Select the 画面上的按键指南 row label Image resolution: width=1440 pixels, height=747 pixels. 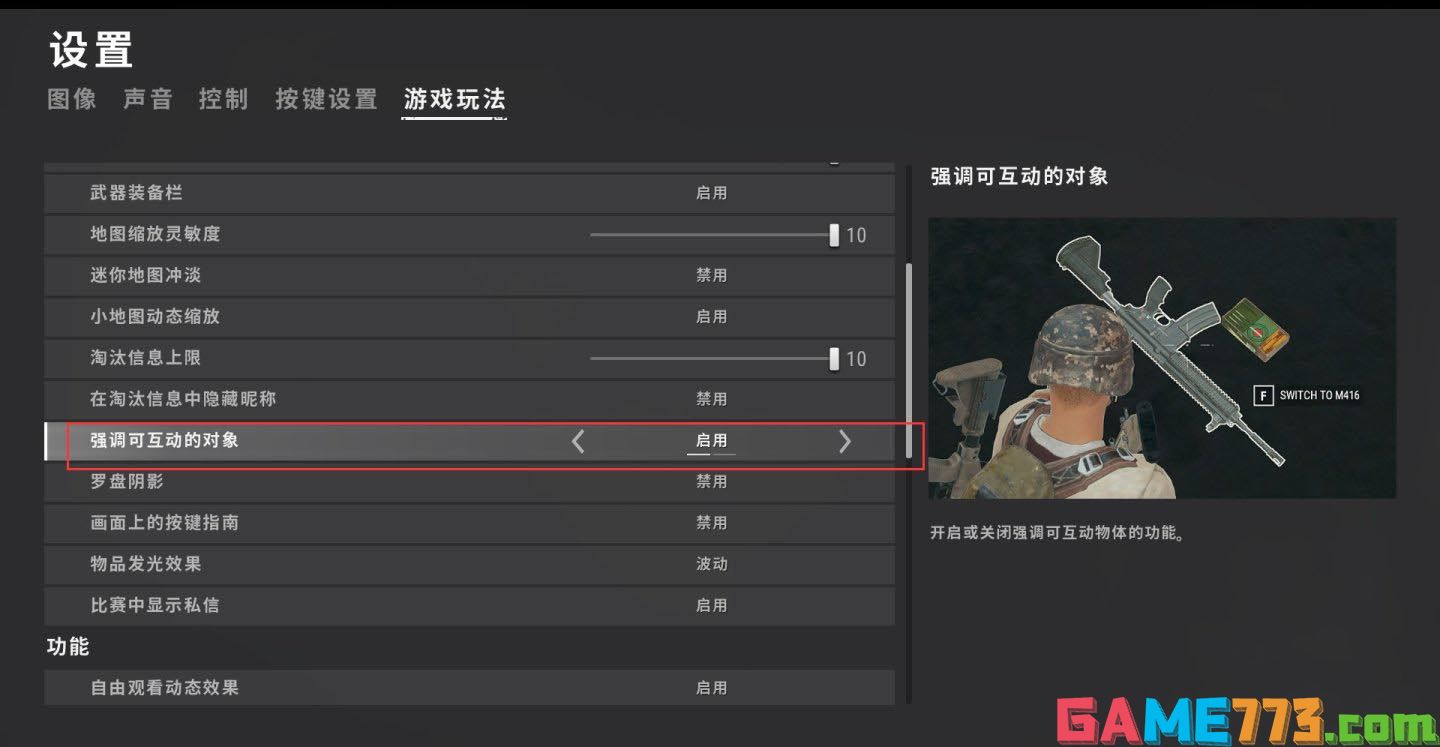click(x=164, y=523)
